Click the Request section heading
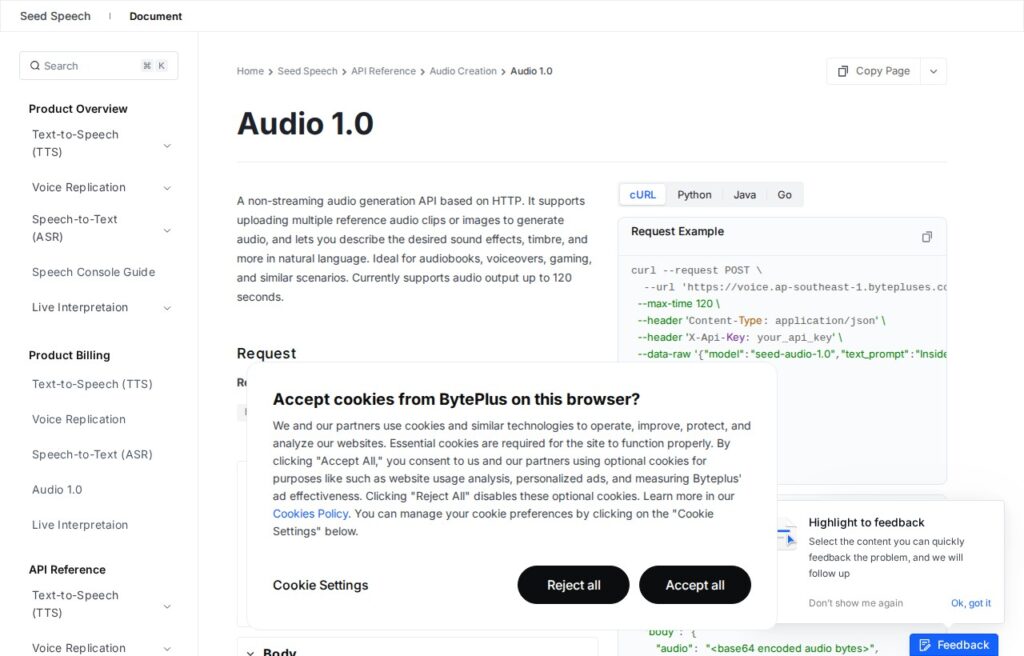Viewport: 1024px width, 656px height. point(266,353)
